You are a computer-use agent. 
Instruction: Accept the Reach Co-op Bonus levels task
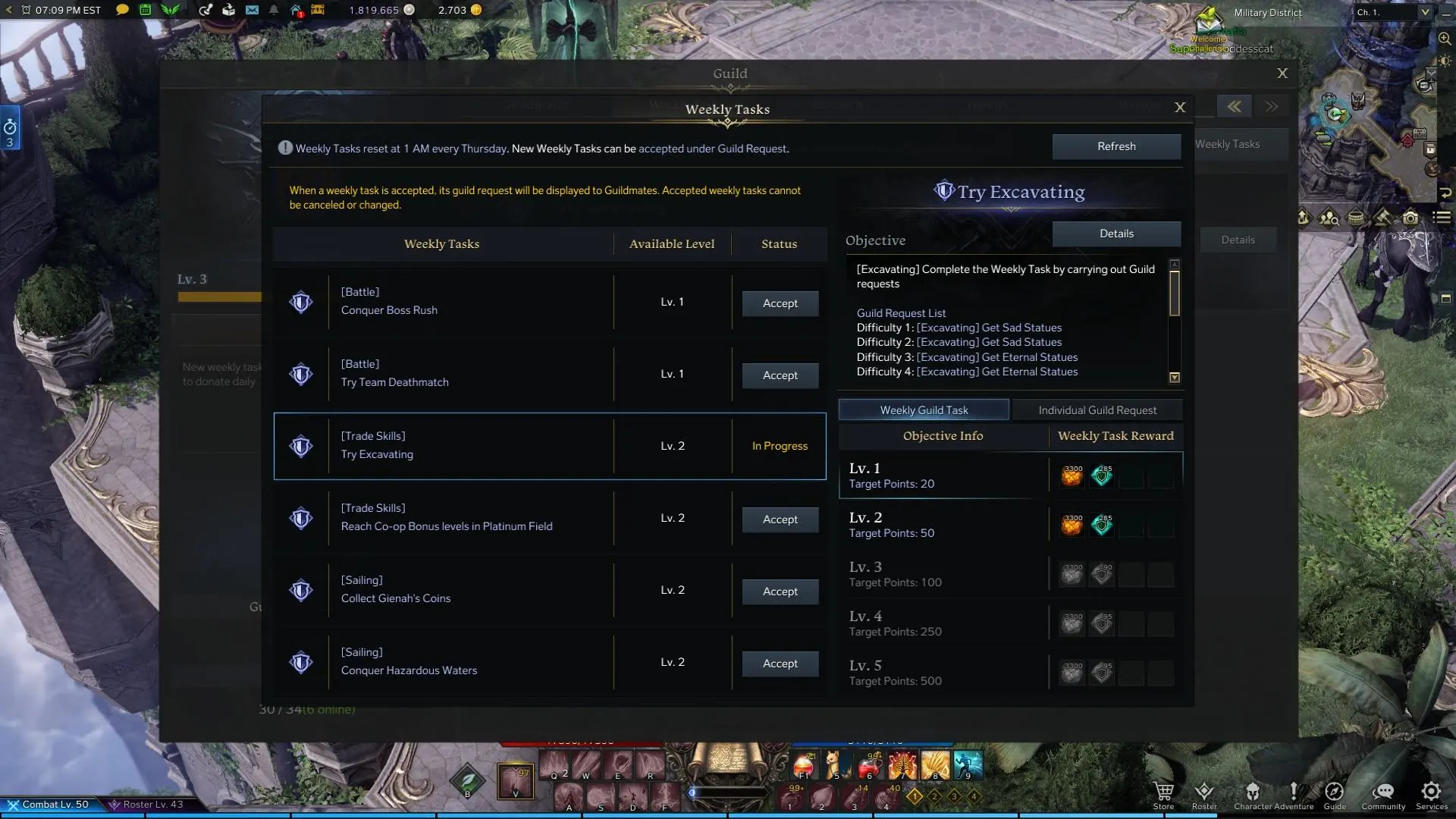click(779, 518)
